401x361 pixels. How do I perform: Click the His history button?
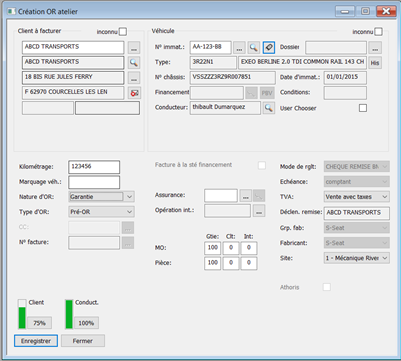tap(375, 63)
